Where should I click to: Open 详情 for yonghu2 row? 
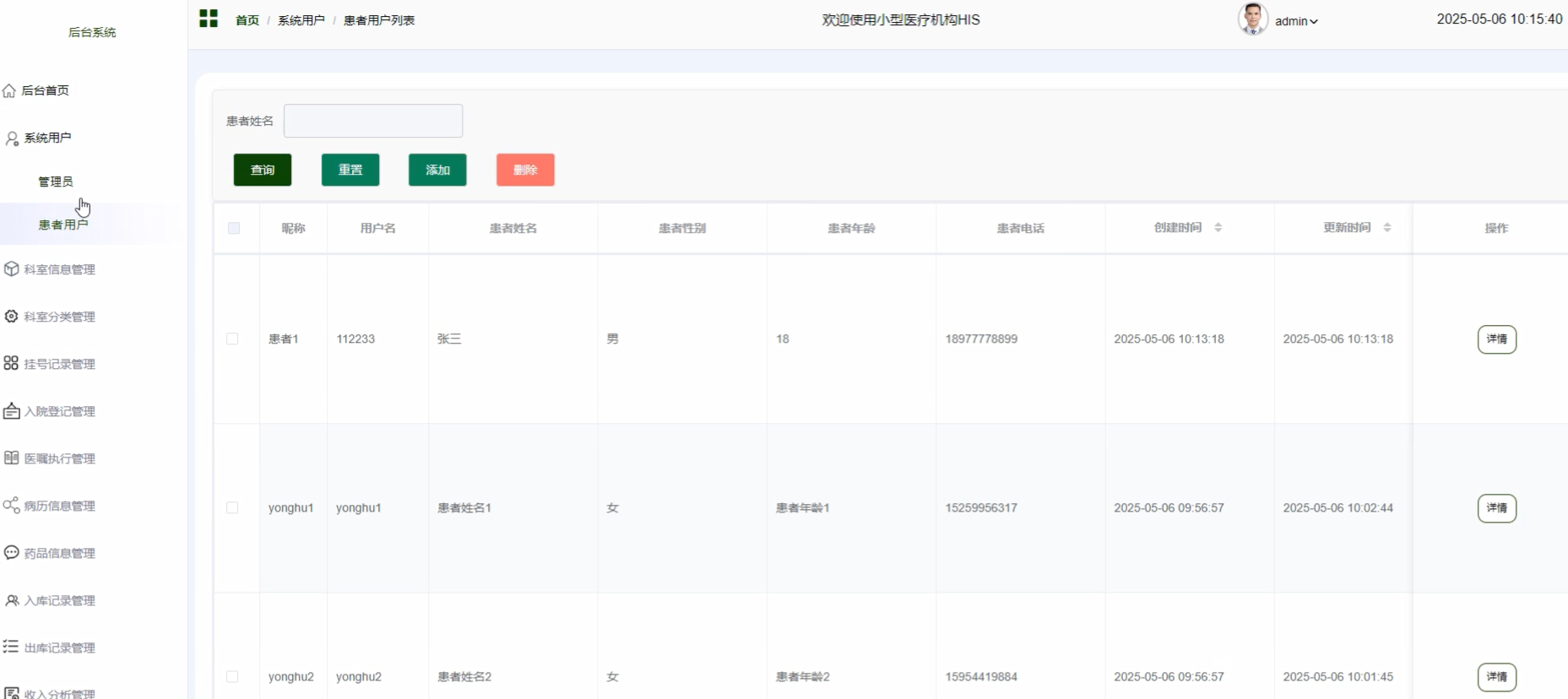tap(1497, 677)
